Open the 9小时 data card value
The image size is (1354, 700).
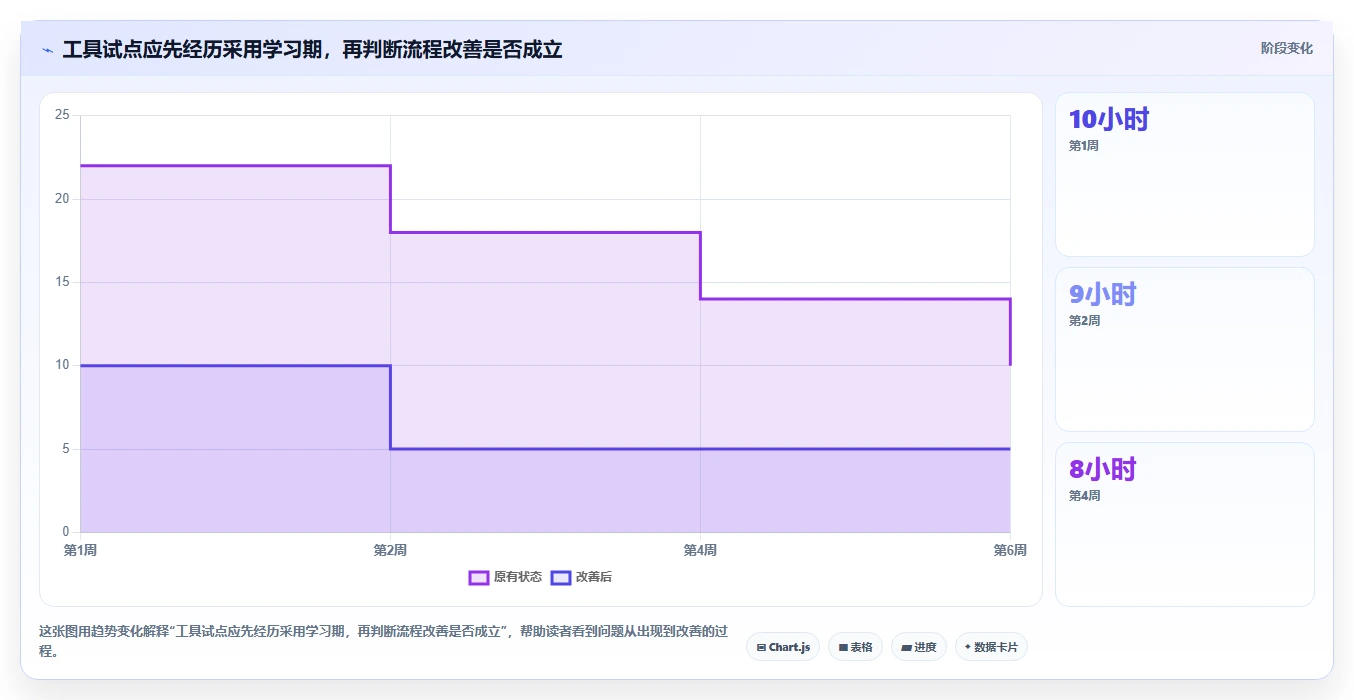(1102, 295)
